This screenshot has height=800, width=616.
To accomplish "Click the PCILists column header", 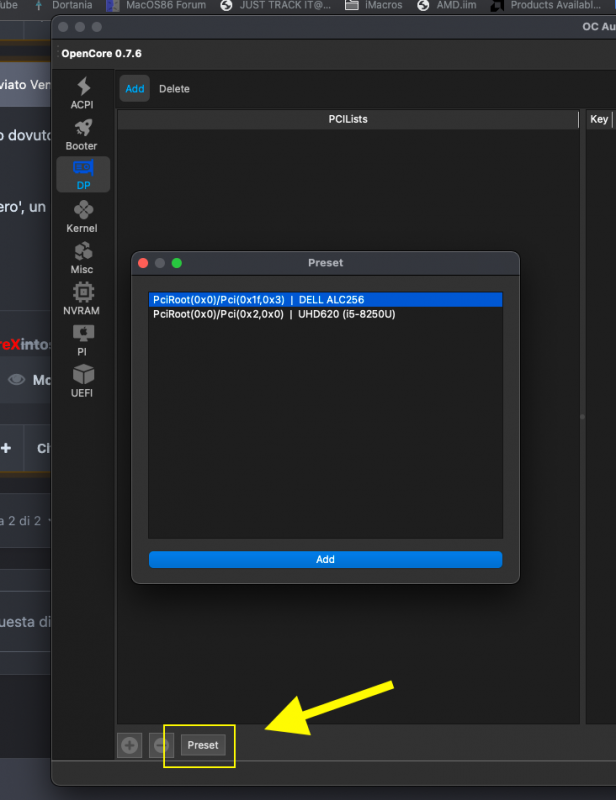I will (x=348, y=119).
